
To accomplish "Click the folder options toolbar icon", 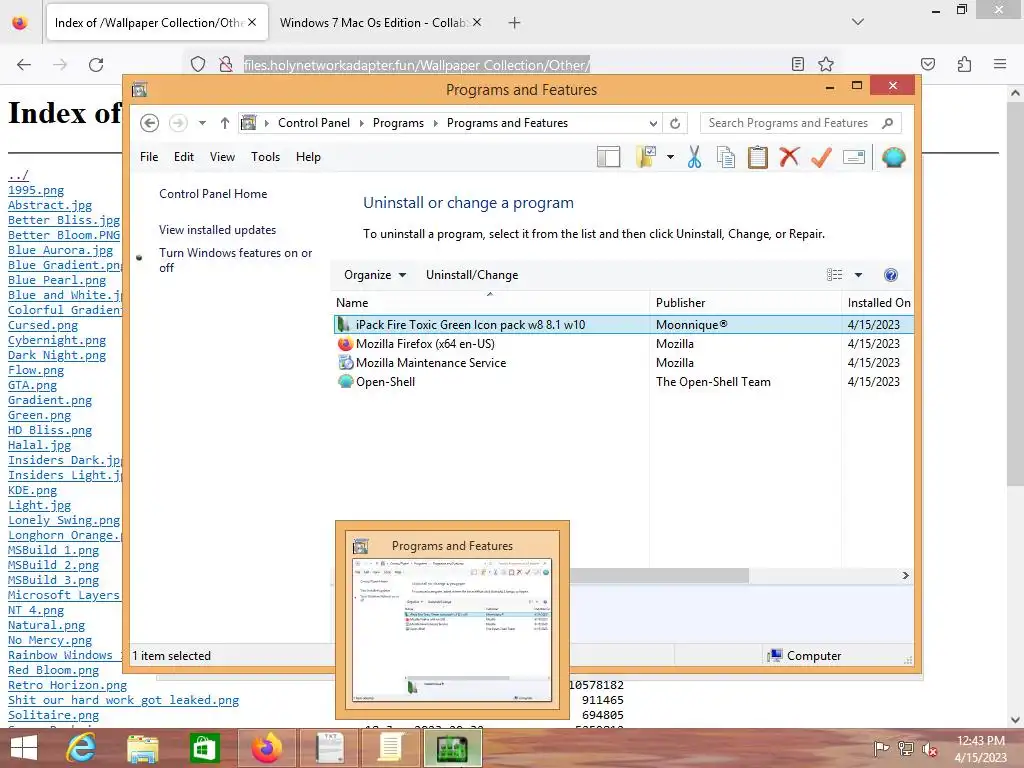I will click(x=645, y=157).
